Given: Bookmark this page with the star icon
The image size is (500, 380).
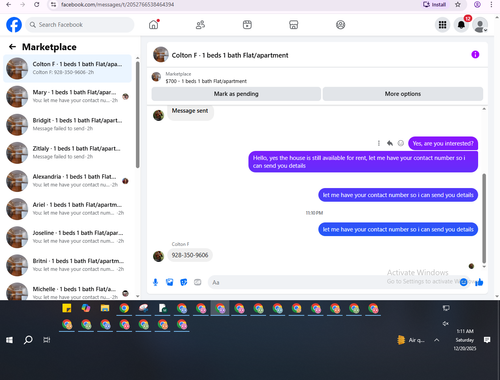Looking at the screenshot, I should 458,5.
